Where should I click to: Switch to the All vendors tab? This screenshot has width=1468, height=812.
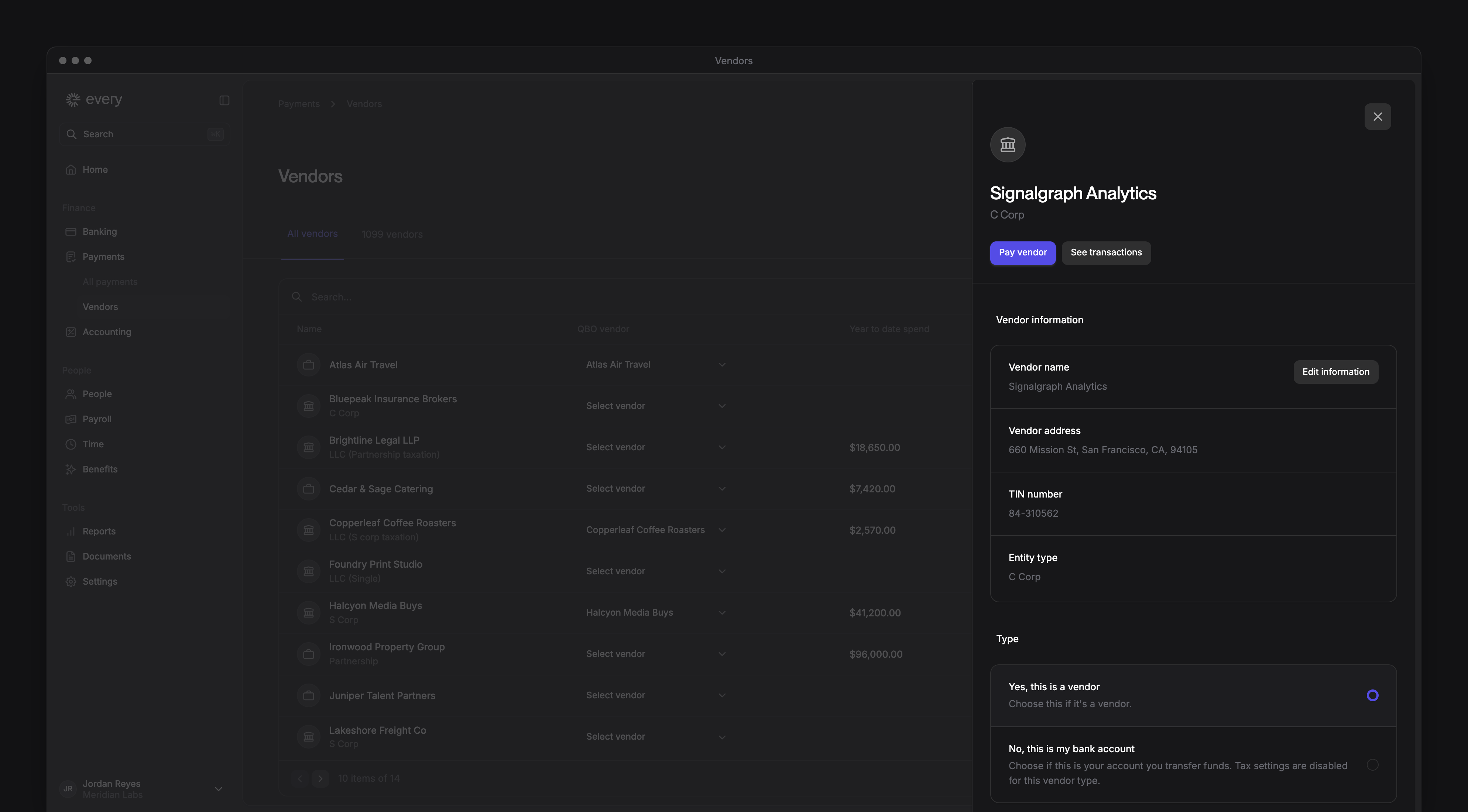312,234
